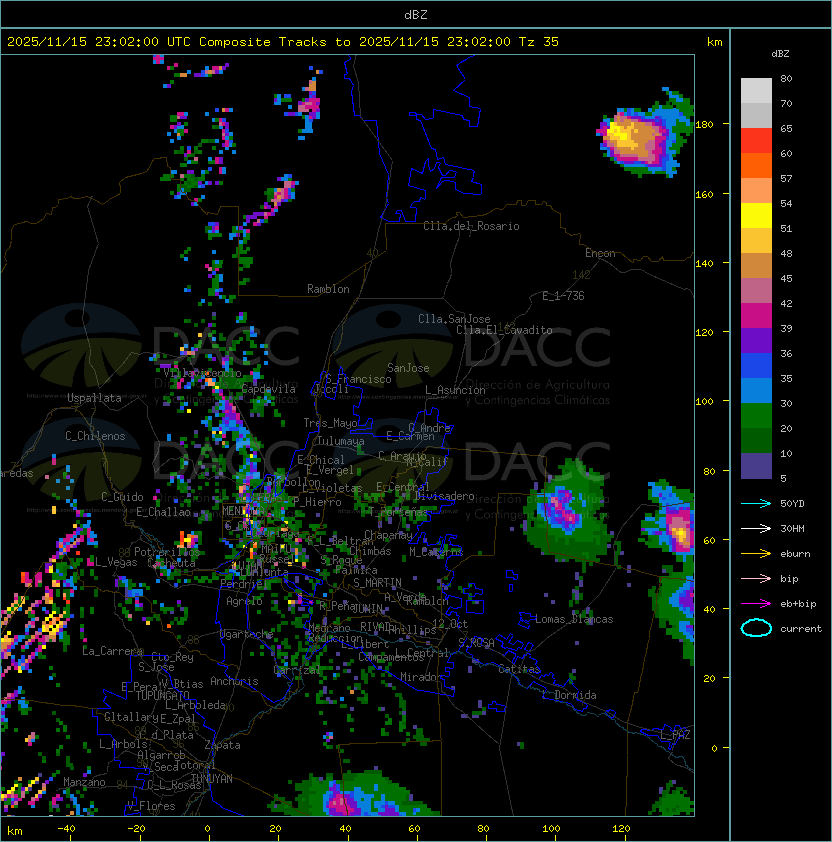Click the Lomas_Blancas map label
Image resolution: width=832 pixels, height=842 pixels.
point(574,619)
